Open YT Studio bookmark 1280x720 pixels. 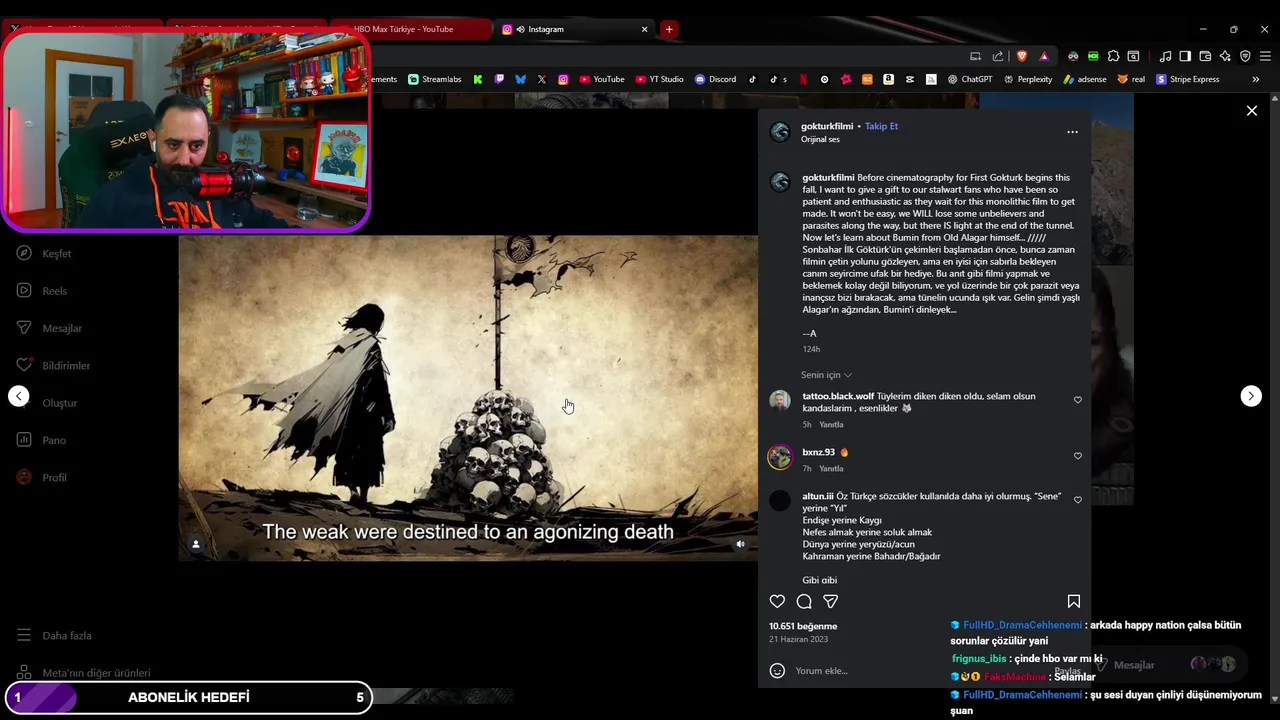coord(659,79)
